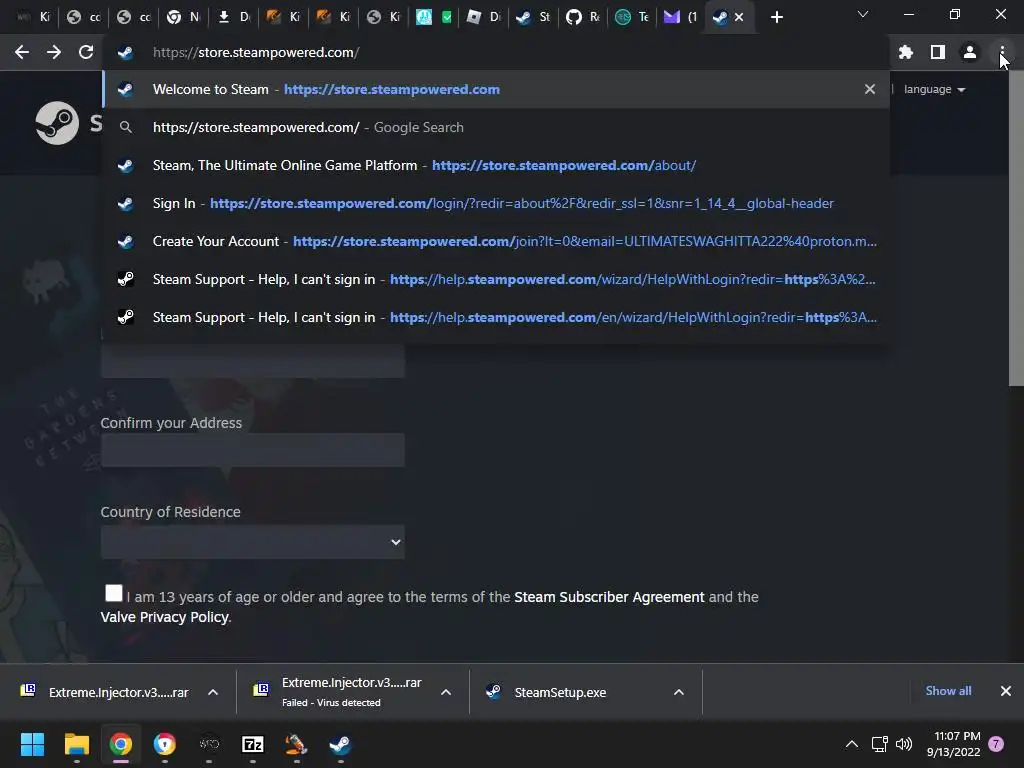This screenshot has height=768, width=1024.
Task: Click the page vertical scrollbar
Action: click(x=1016, y=229)
